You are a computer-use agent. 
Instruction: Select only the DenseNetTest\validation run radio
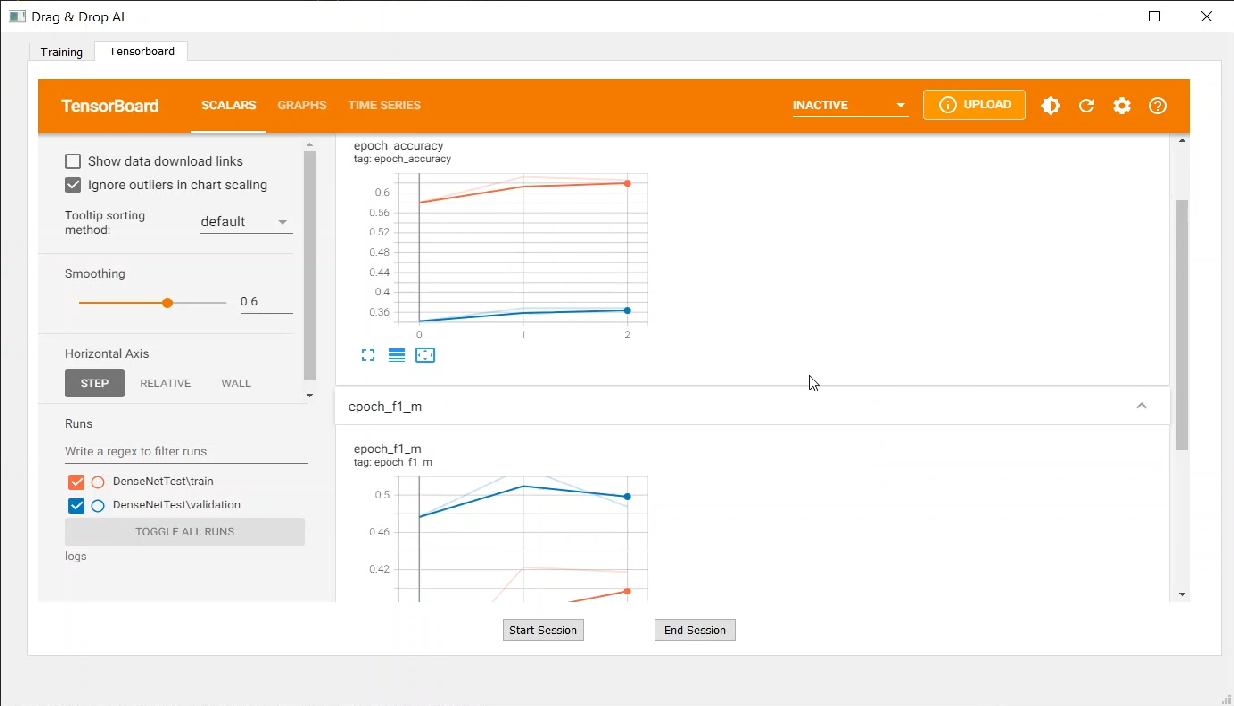(98, 505)
